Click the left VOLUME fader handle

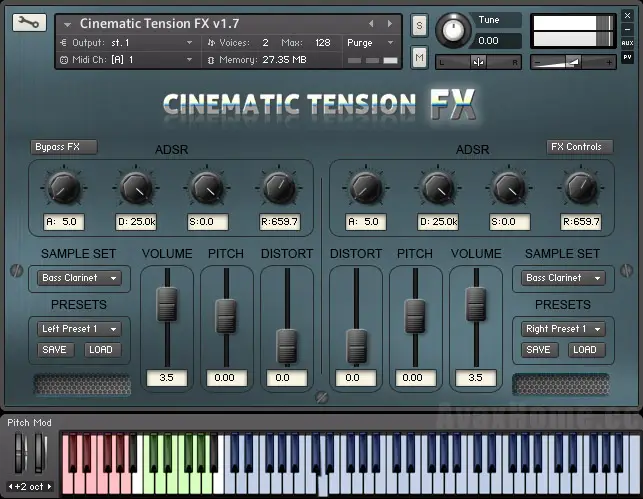tap(167, 304)
